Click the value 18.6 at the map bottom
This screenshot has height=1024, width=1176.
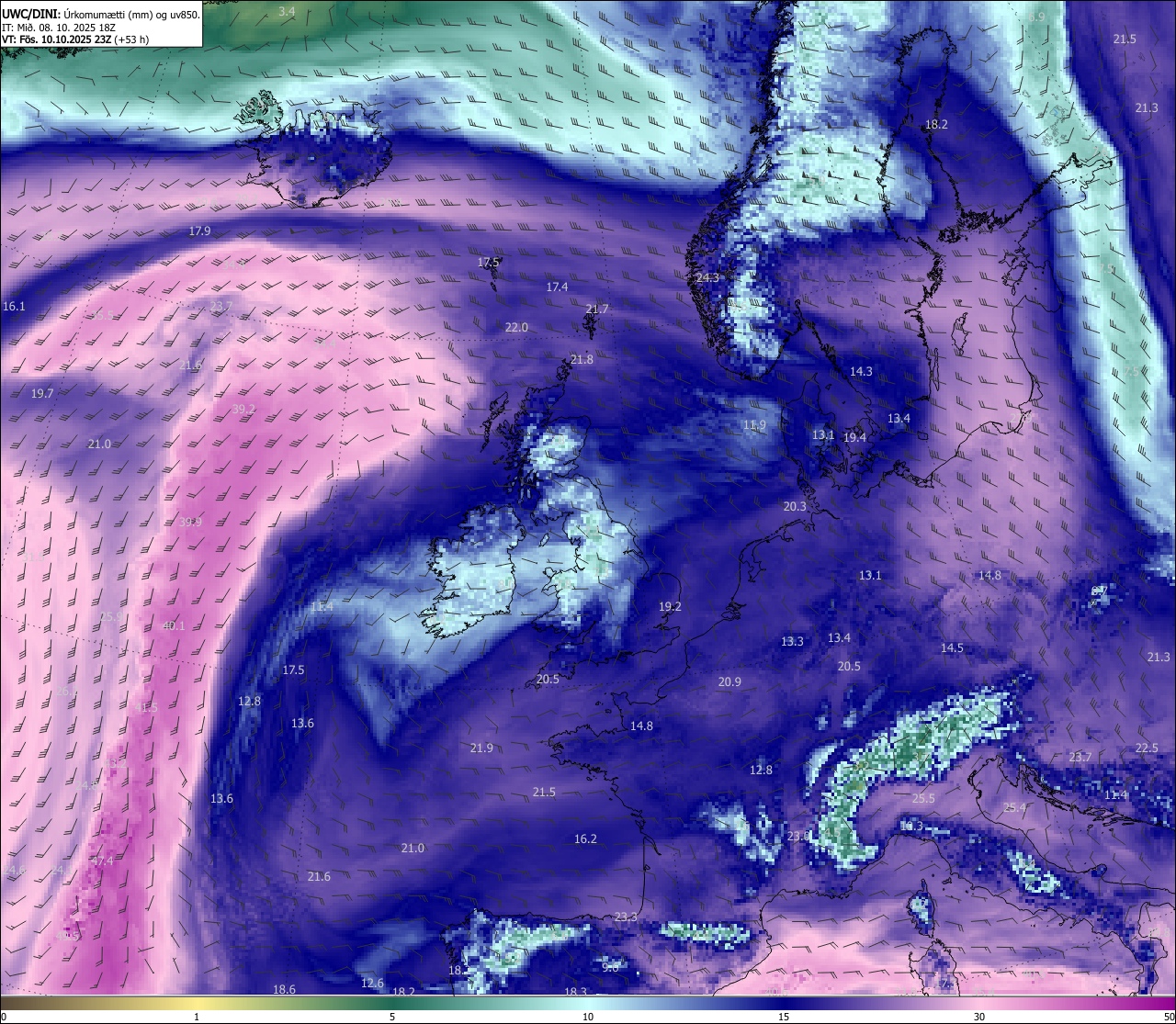(x=284, y=989)
